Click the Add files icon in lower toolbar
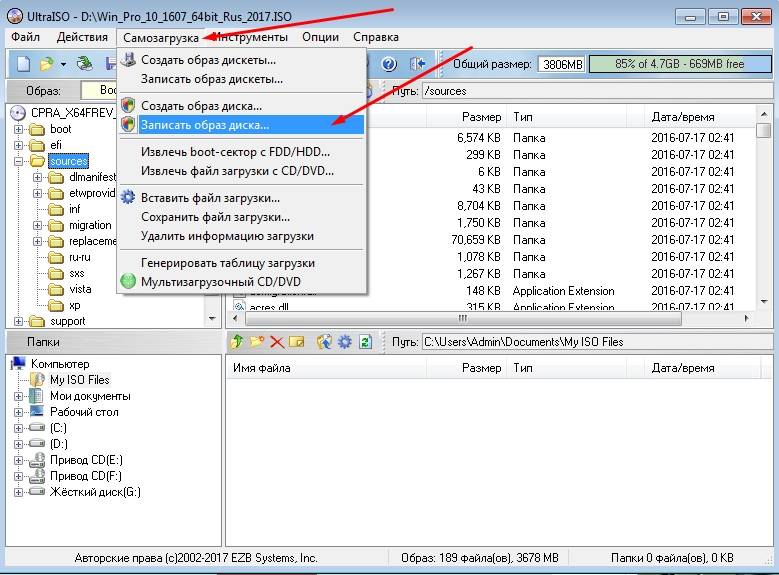The width and height of the screenshot is (779, 575). tap(325, 341)
